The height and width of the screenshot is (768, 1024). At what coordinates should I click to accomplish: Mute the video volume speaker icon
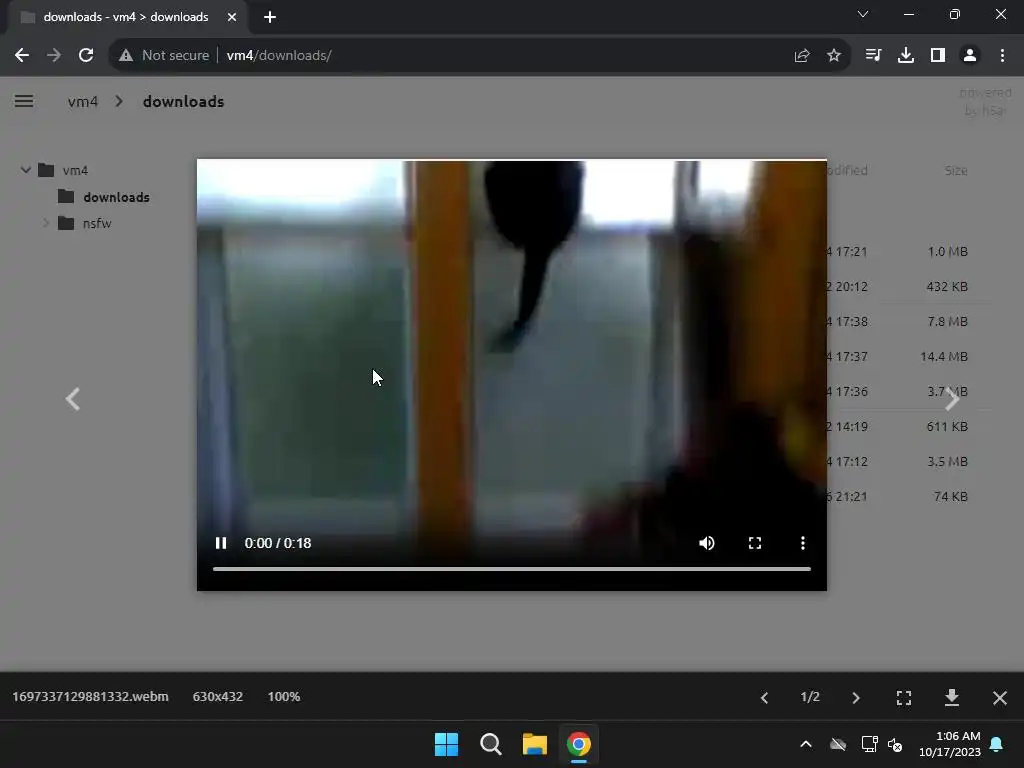pos(707,543)
